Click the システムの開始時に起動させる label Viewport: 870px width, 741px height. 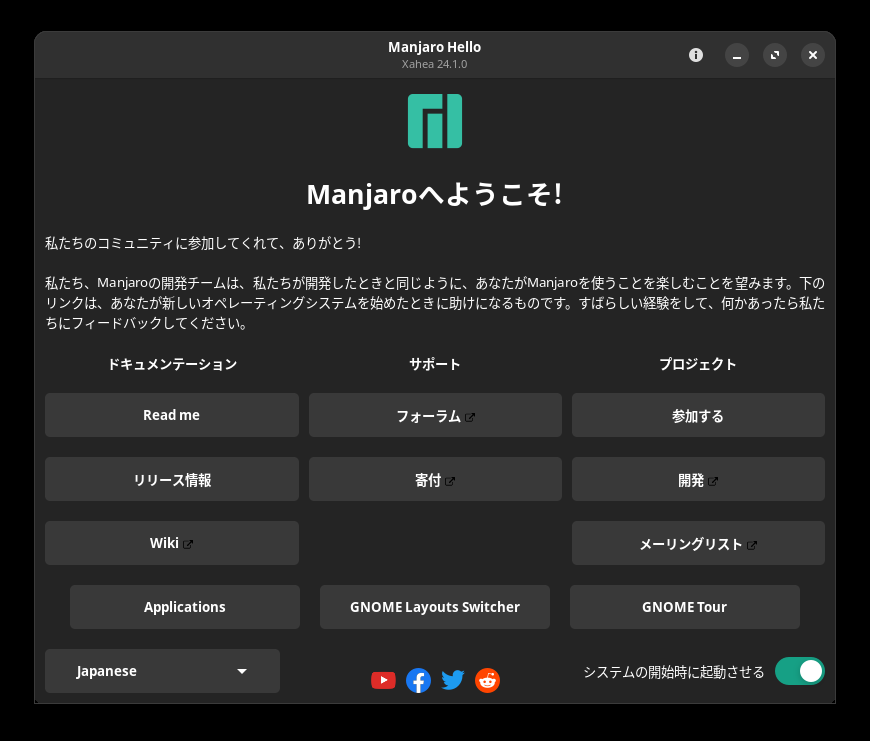pyautogui.click(x=674, y=672)
